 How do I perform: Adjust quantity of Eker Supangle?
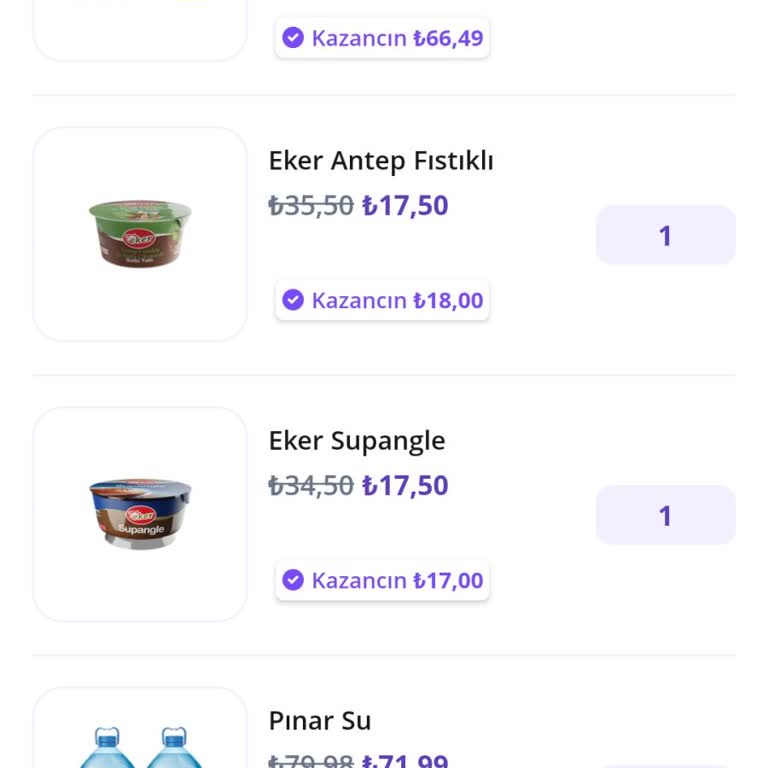point(665,515)
